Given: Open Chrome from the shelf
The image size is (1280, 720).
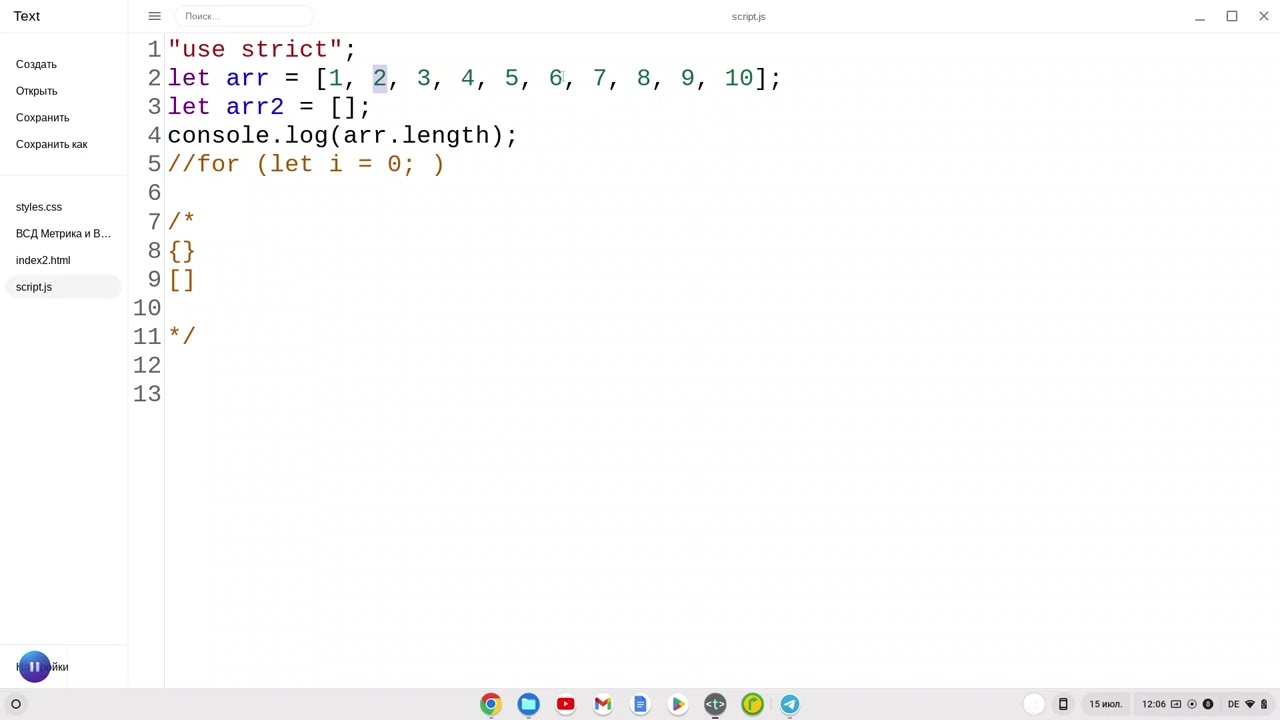Looking at the screenshot, I should 490,704.
